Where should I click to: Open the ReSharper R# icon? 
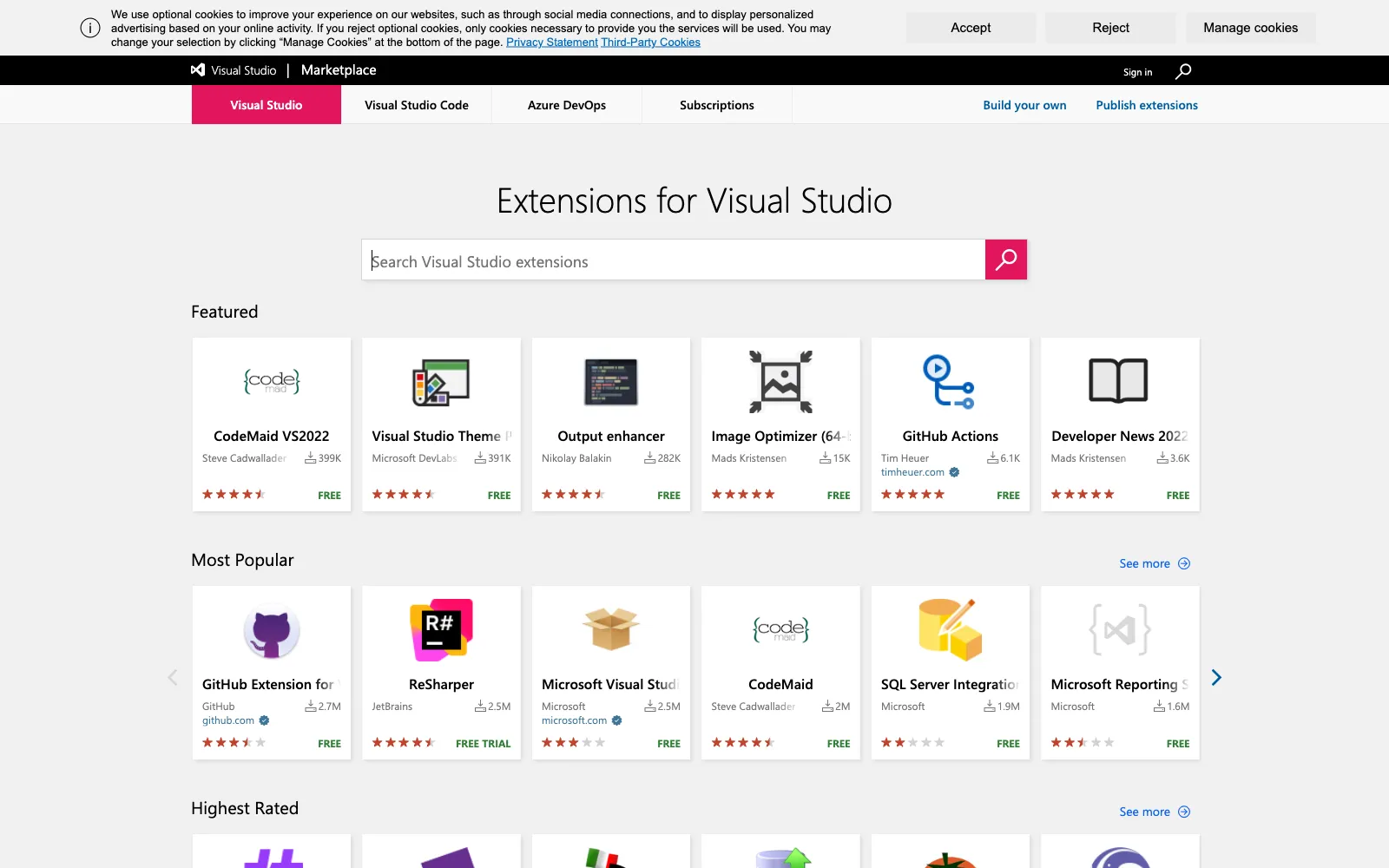[x=441, y=630]
